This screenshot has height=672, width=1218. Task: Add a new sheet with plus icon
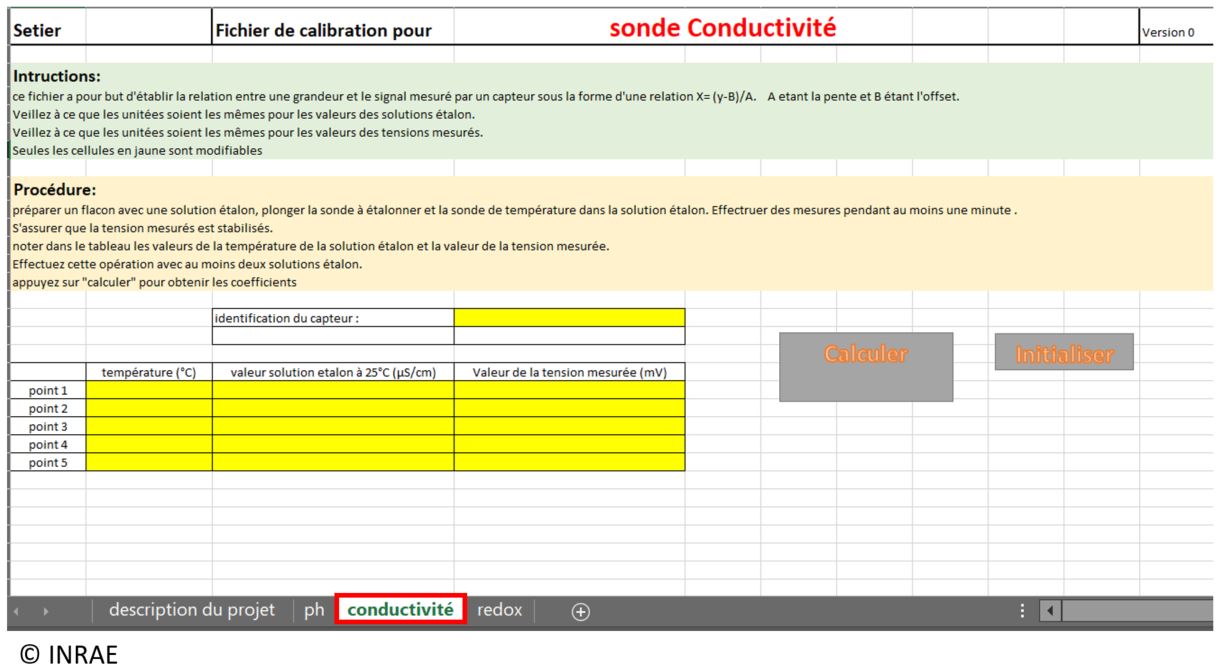[579, 611]
